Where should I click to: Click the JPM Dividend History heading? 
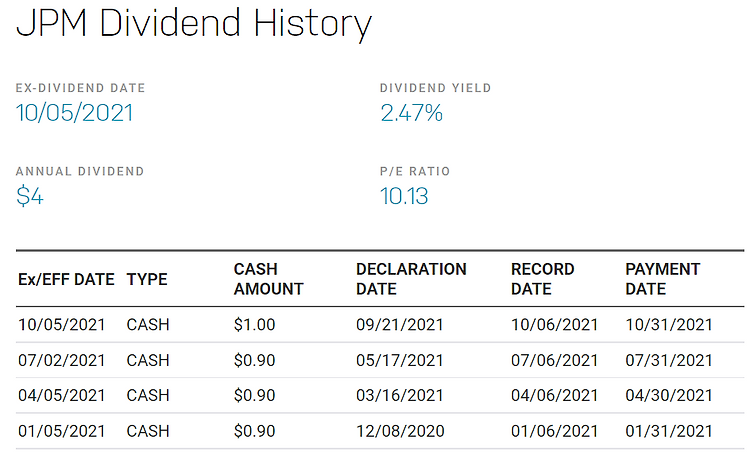pos(194,24)
